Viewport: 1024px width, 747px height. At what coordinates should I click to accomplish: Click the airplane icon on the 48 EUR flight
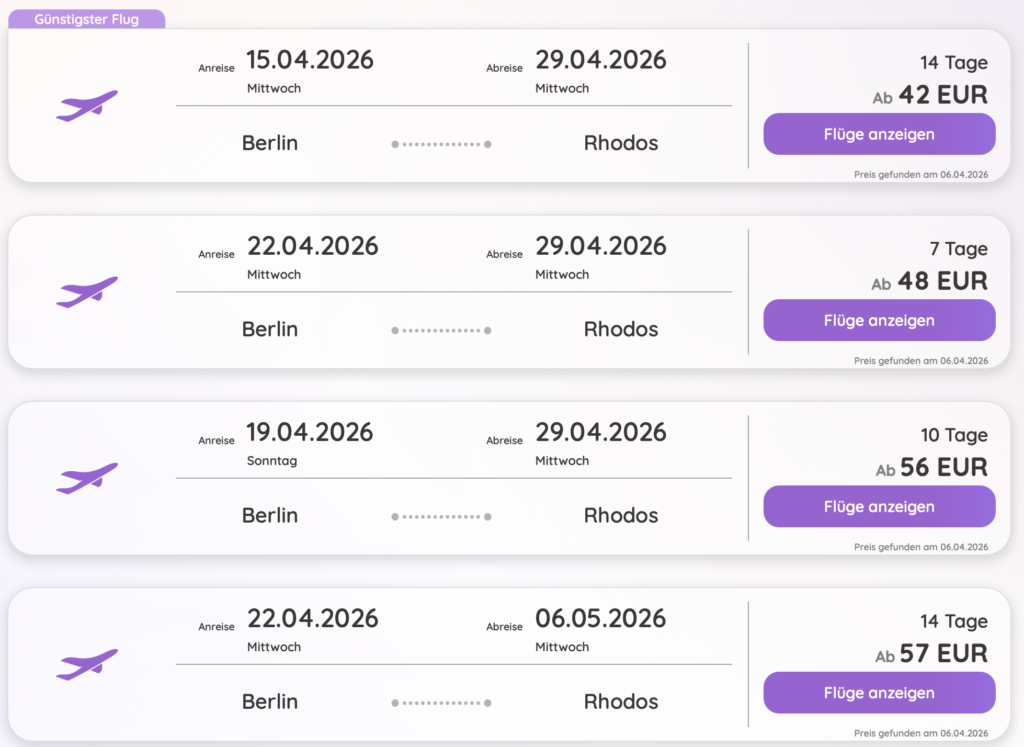(87, 291)
